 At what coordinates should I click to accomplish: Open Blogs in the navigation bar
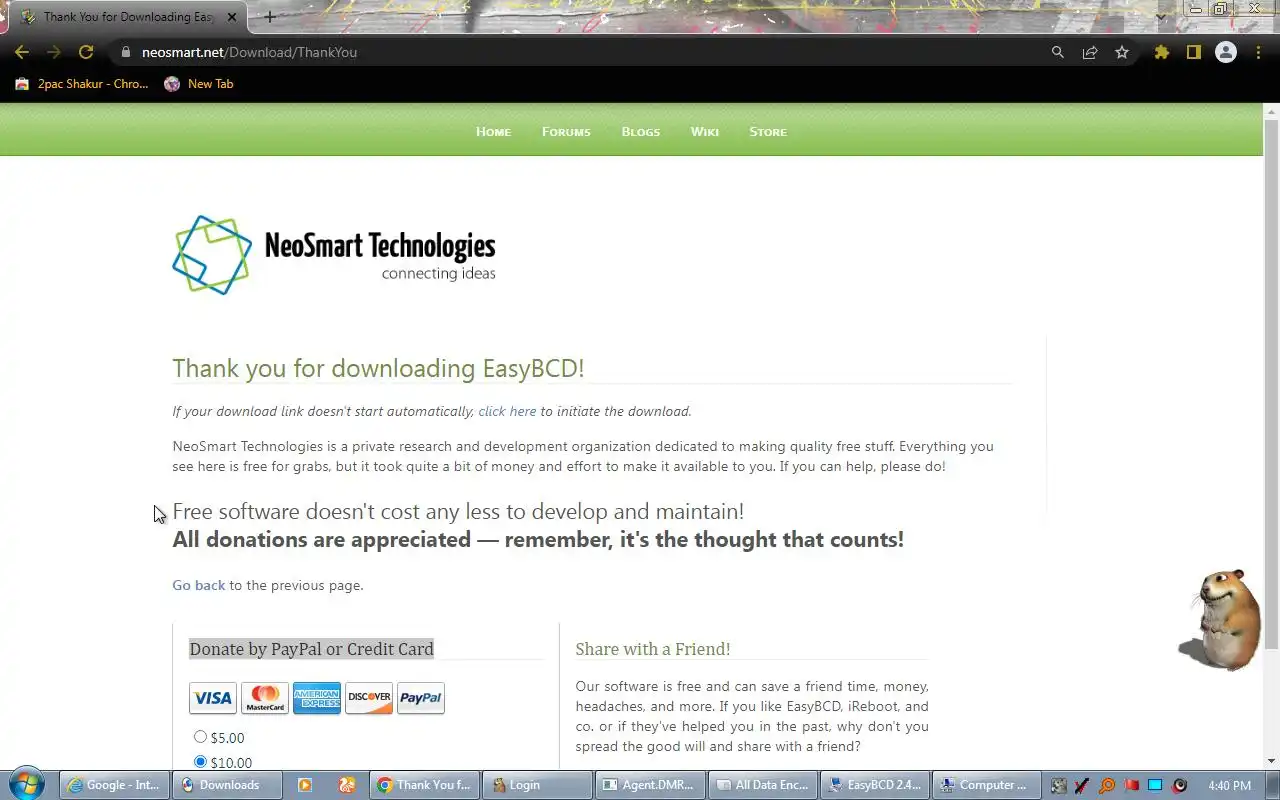pyautogui.click(x=641, y=131)
